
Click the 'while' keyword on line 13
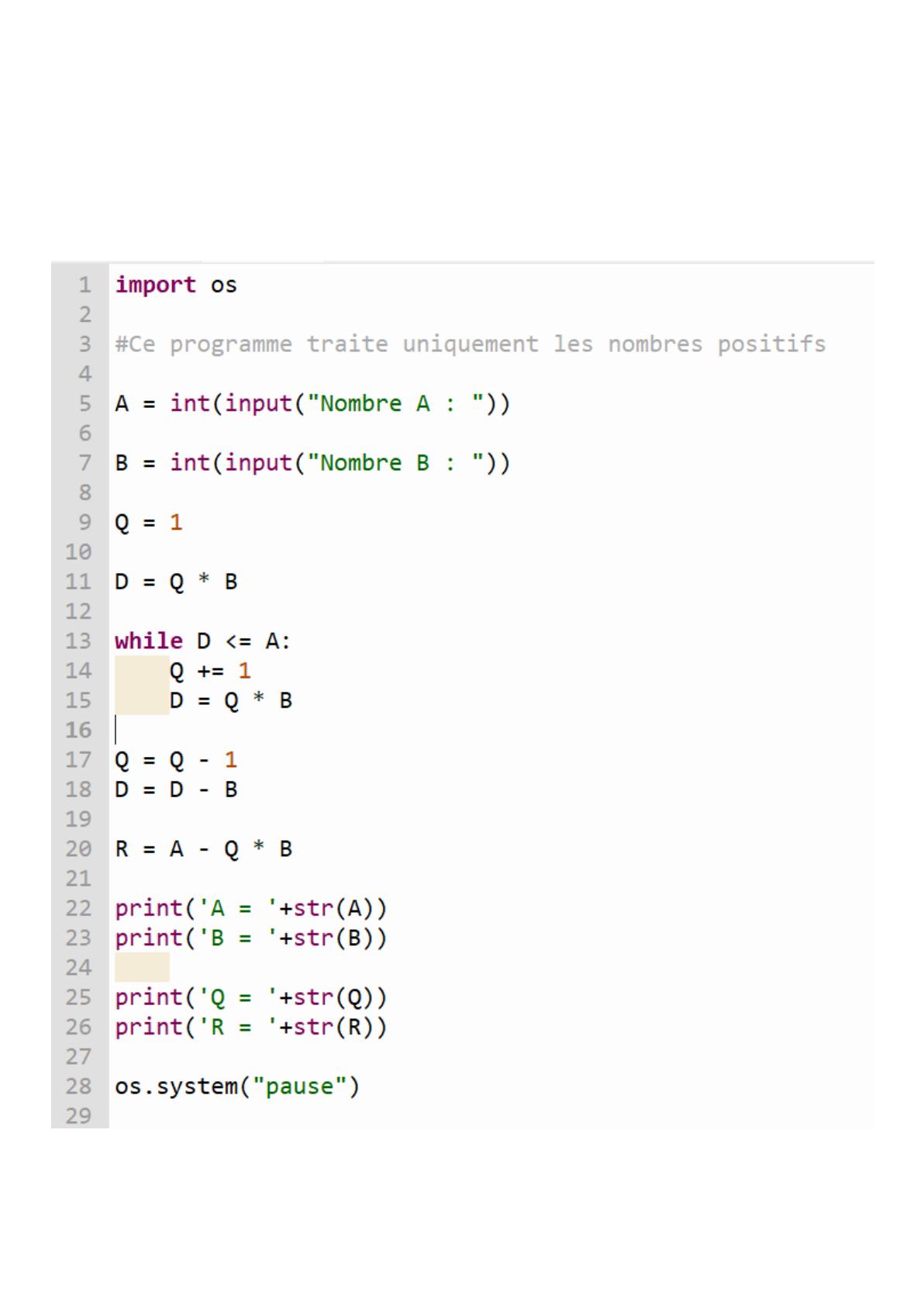tap(149, 641)
